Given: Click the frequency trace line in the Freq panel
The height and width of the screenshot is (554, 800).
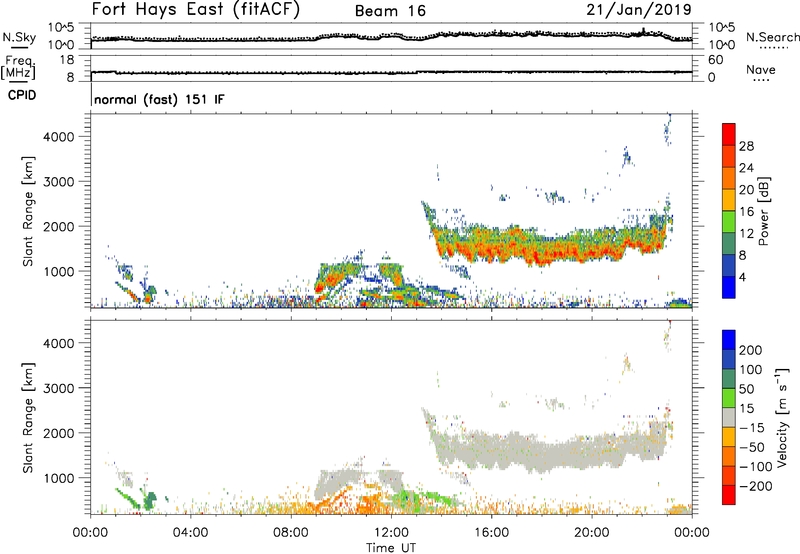Looking at the screenshot, I should point(391,72).
